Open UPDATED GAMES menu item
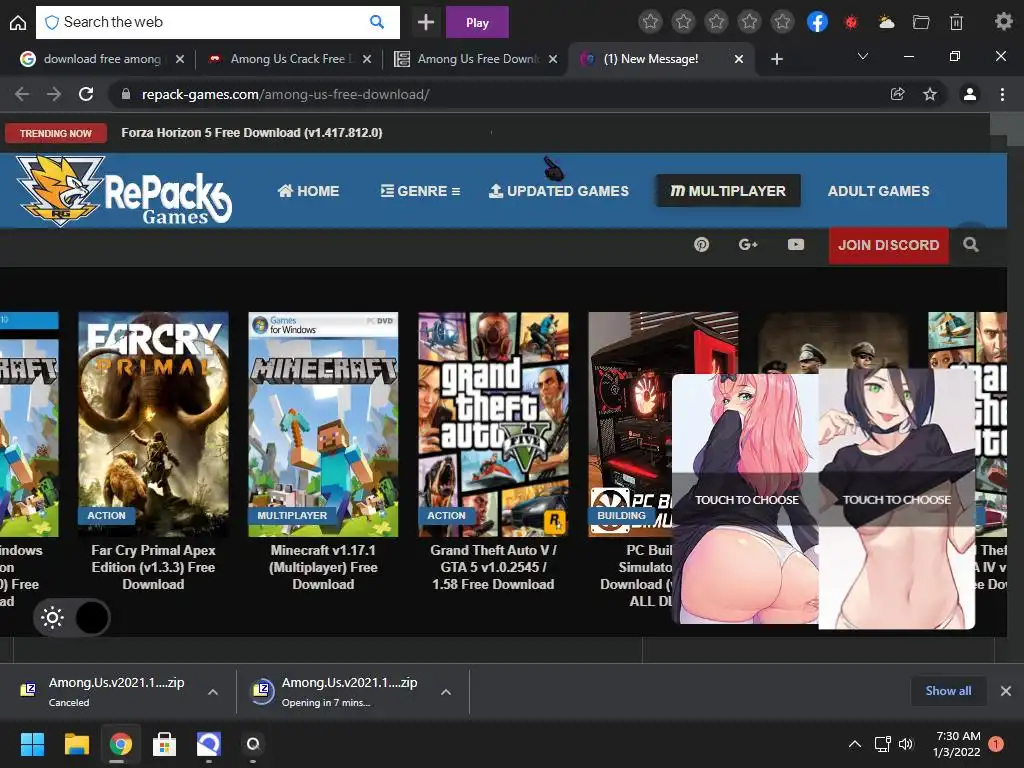 click(x=559, y=191)
